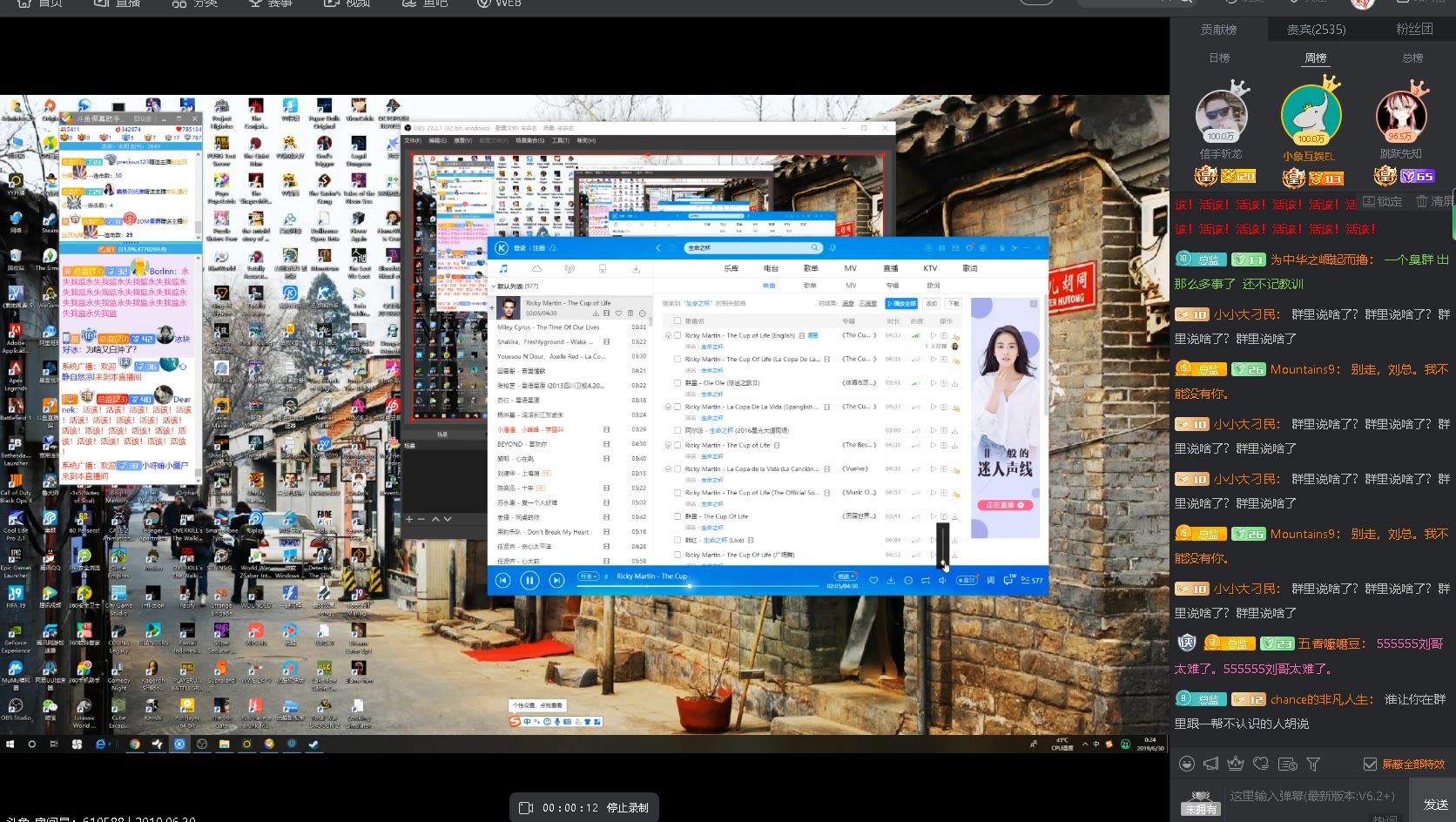Skip to the previous track in the player
This screenshot has height=822, width=1456.
(503, 580)
